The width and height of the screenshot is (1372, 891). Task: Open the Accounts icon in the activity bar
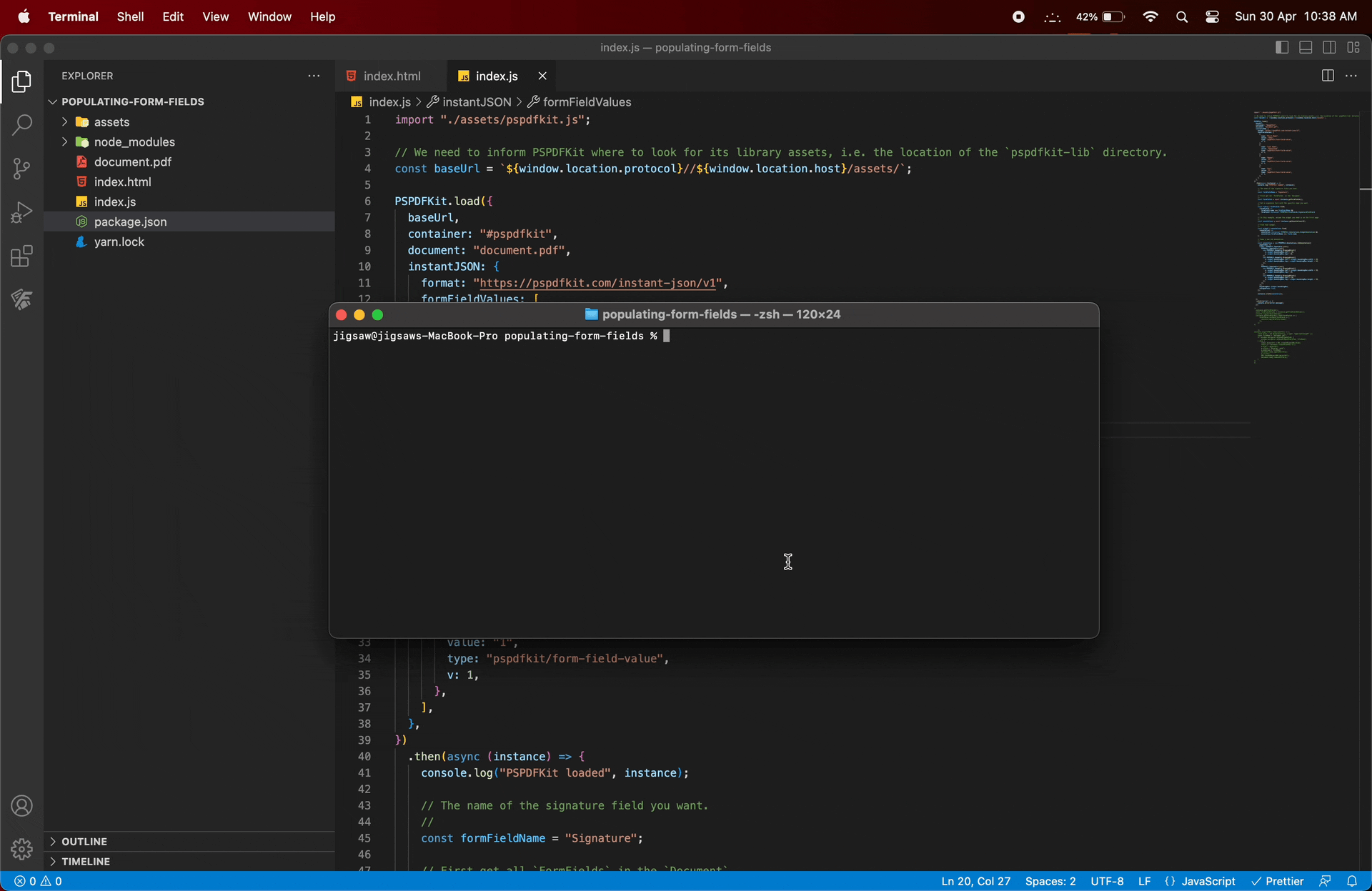(21, 806)
